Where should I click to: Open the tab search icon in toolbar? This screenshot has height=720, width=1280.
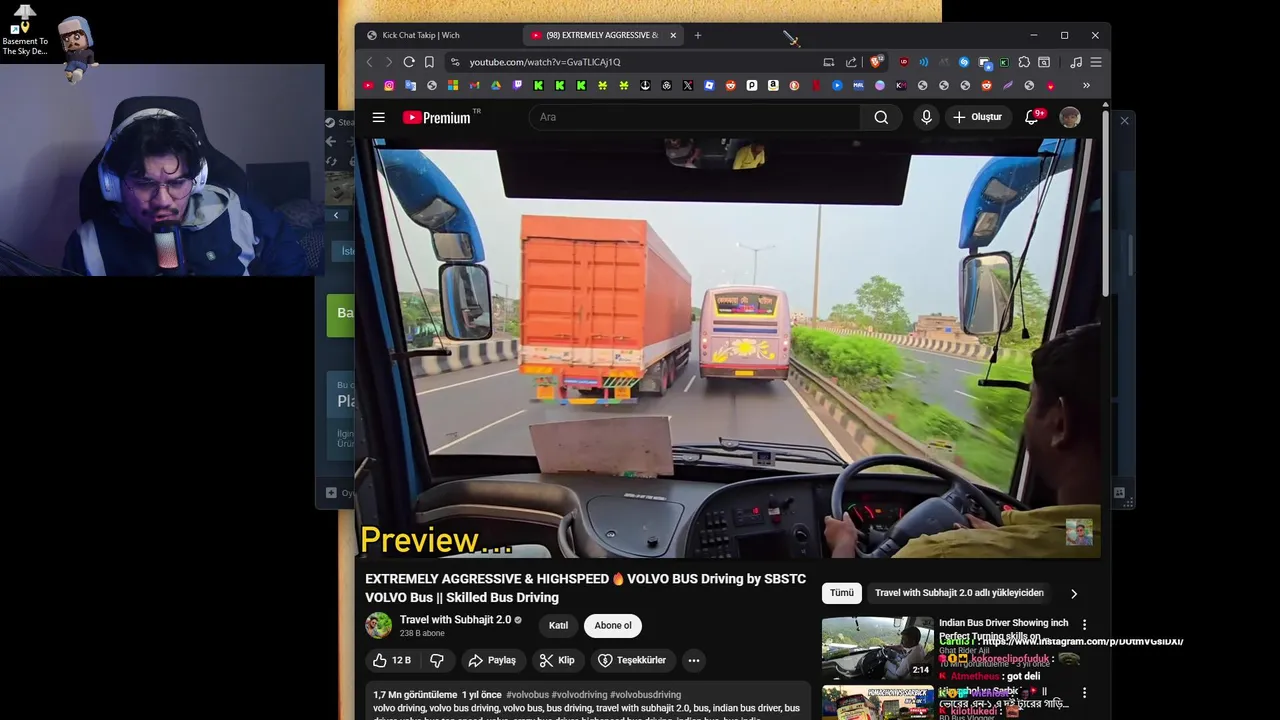[1044, 62]
